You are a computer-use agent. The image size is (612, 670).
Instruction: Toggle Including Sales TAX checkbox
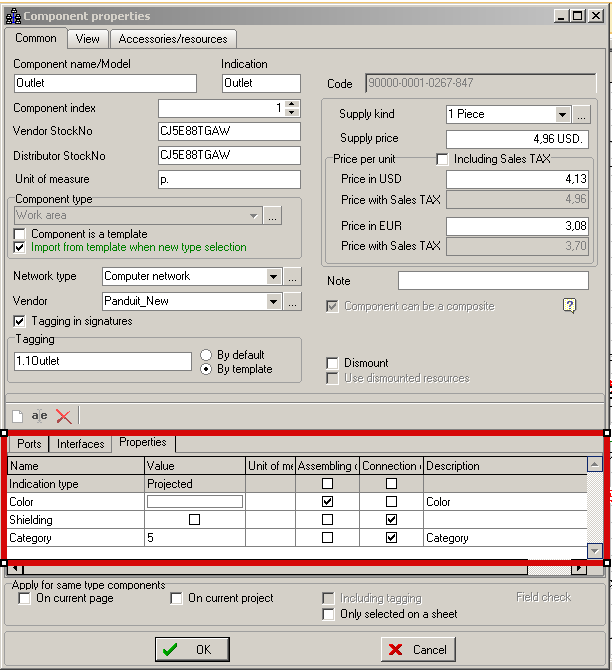tap(442, 159)
